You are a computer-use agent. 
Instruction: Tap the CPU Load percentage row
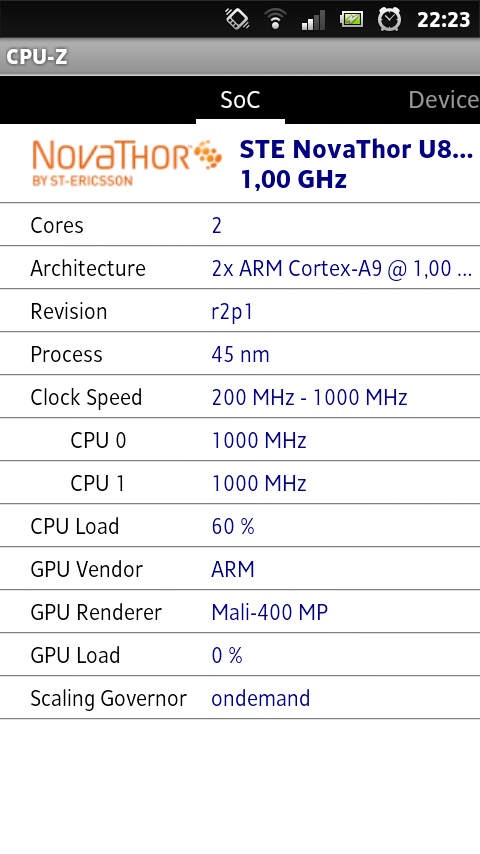click(240, 526)
